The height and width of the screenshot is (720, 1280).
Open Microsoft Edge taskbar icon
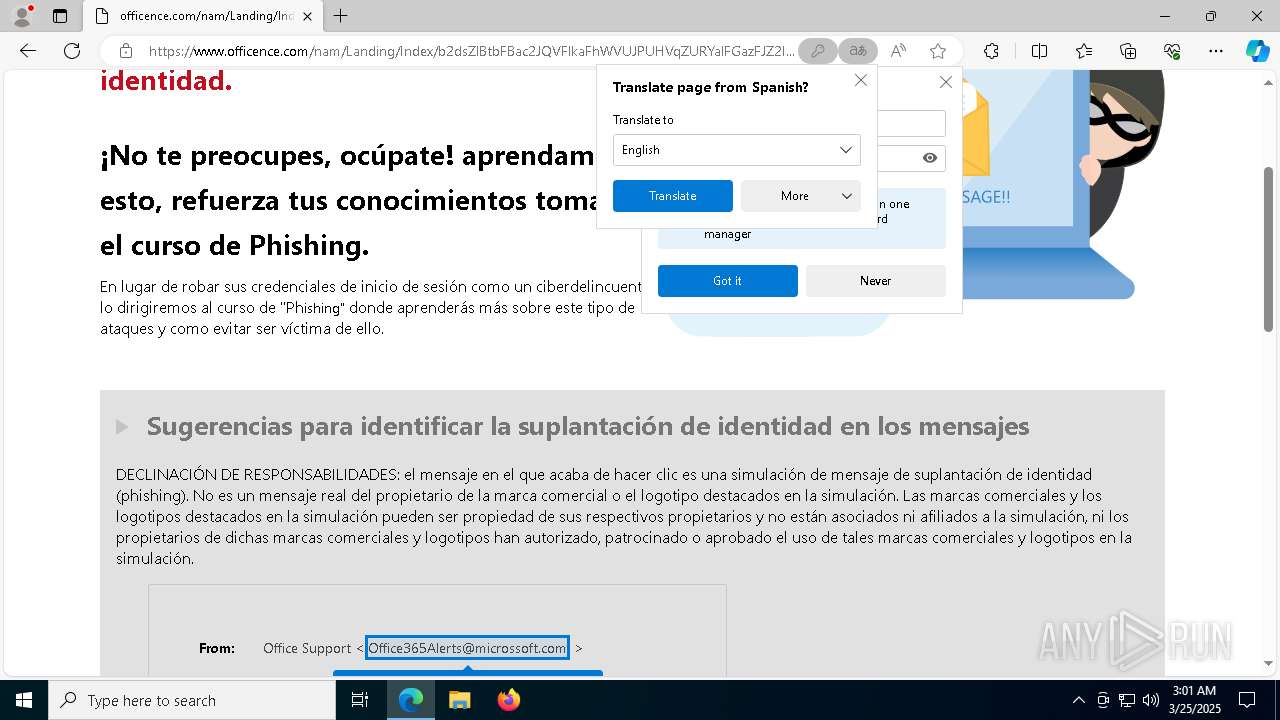tap(411, 700)
